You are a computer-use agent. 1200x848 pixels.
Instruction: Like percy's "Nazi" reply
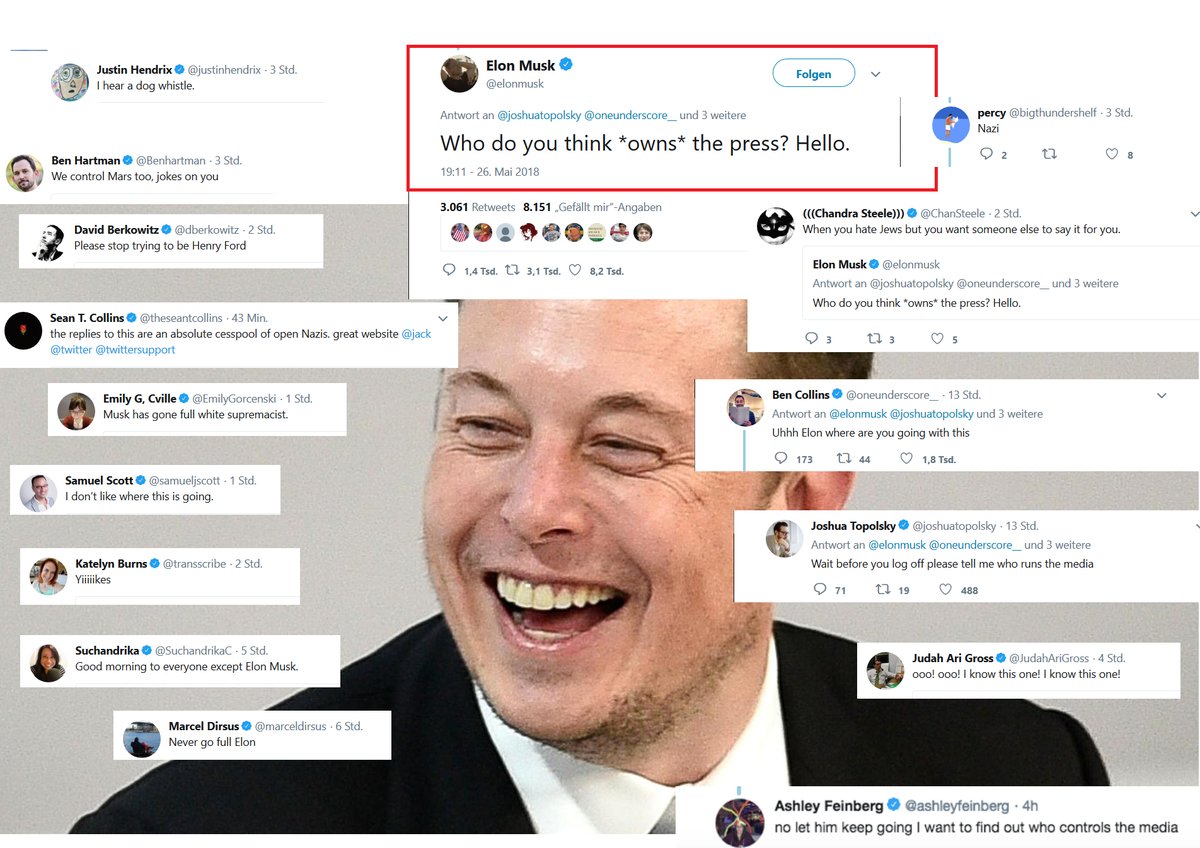1112,155
